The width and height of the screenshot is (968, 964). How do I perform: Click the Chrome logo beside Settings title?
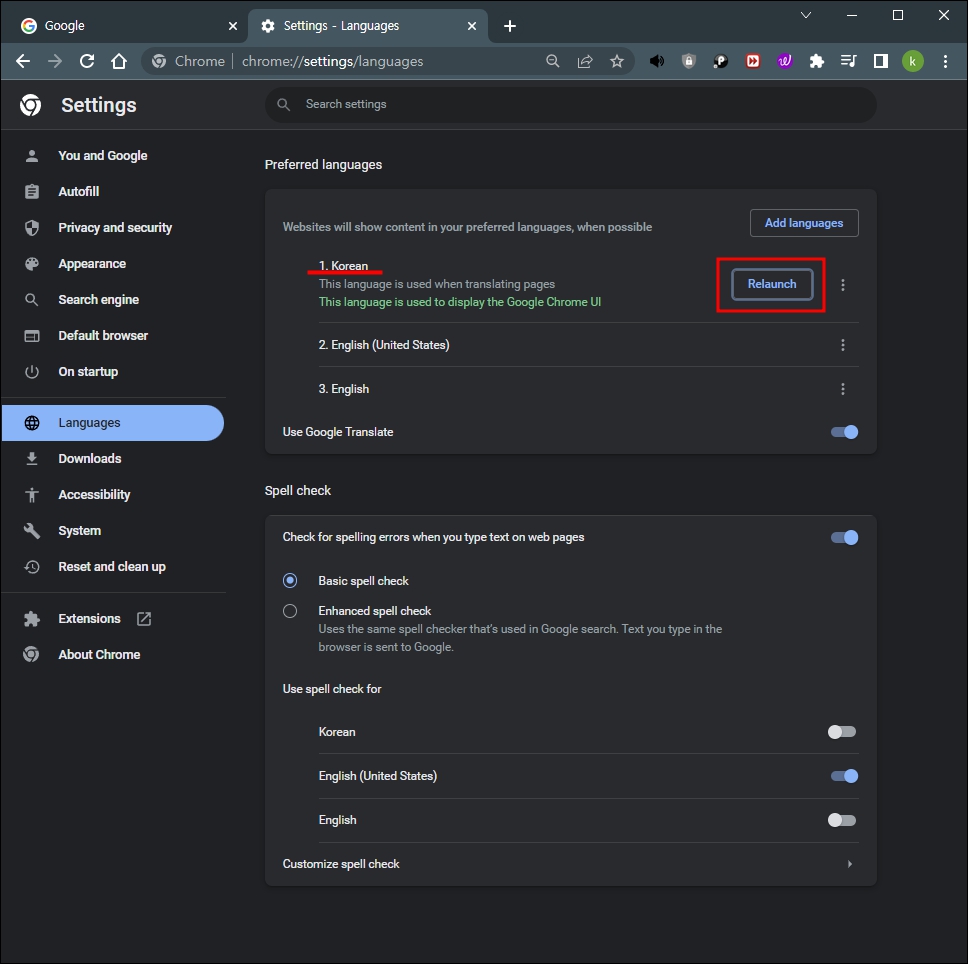[30, 105]
